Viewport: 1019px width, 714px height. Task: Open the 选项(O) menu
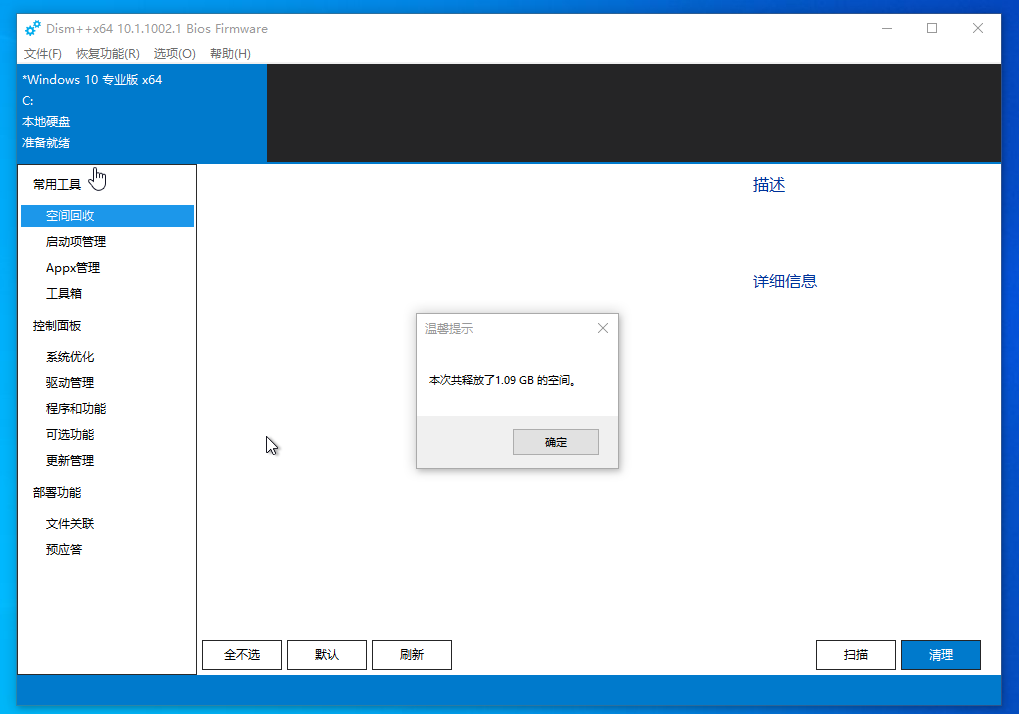174,53
